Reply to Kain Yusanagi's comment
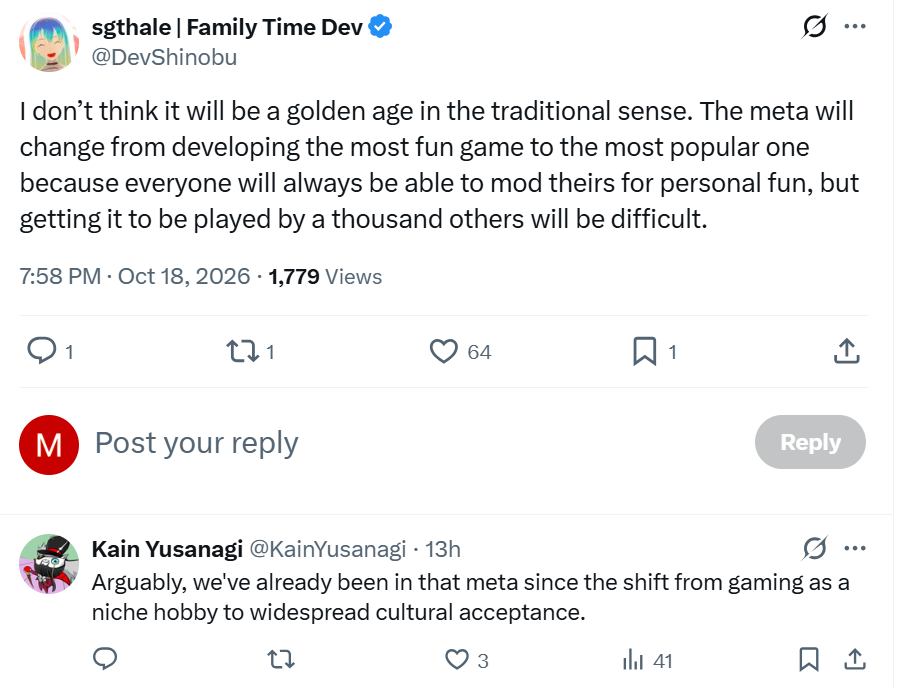This screenshot has width=906, height=688. pos(105,659)
